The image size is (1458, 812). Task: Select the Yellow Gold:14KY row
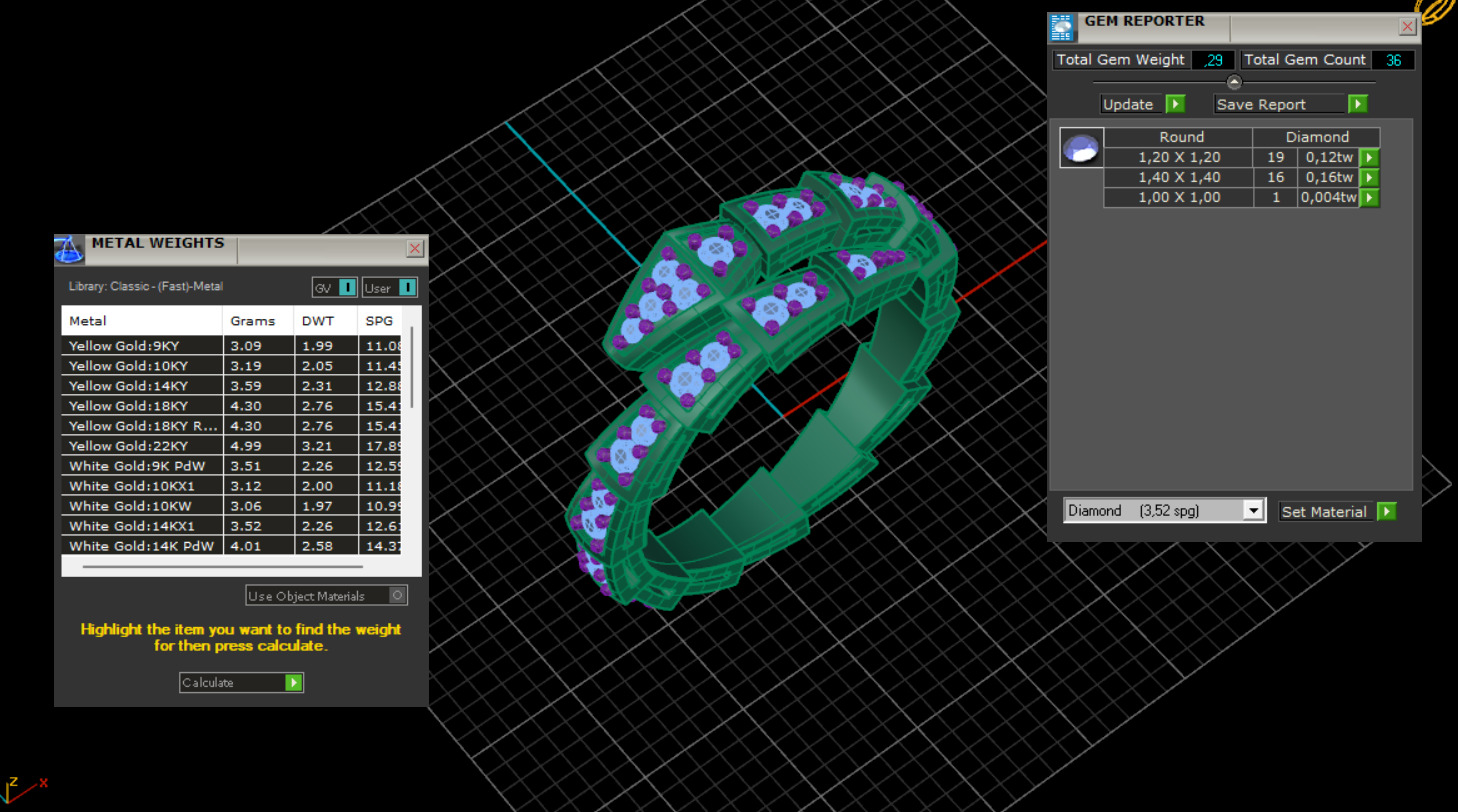(x=232, y=386)
